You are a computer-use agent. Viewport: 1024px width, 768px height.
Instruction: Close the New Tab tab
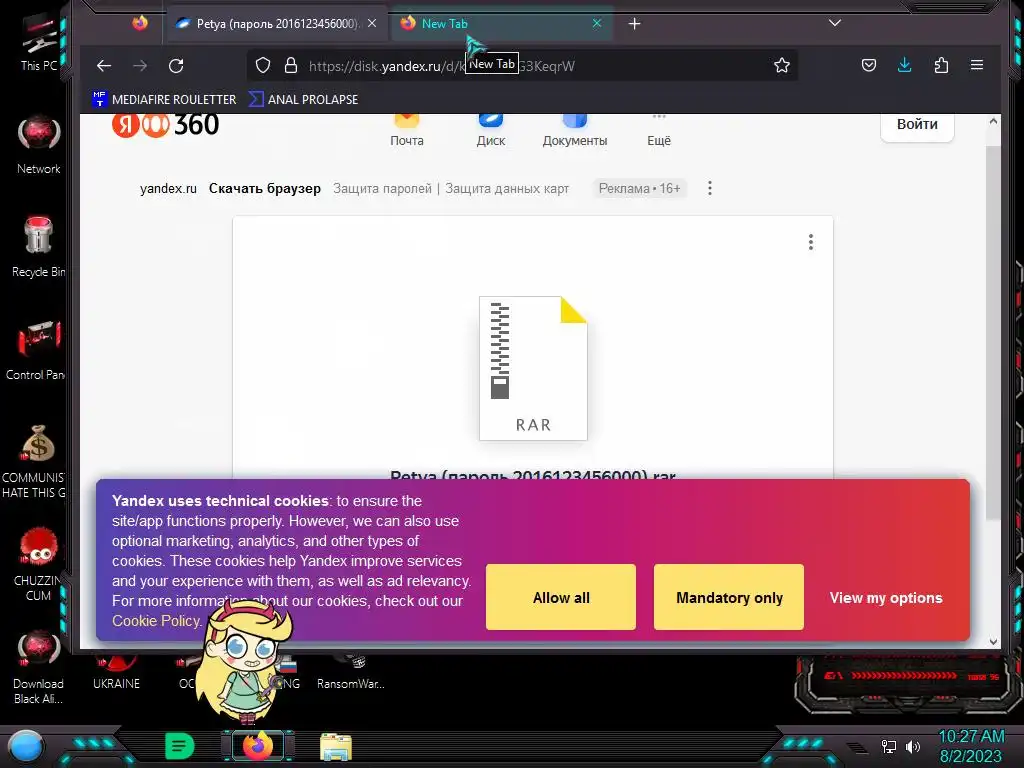tap(597, 24)
